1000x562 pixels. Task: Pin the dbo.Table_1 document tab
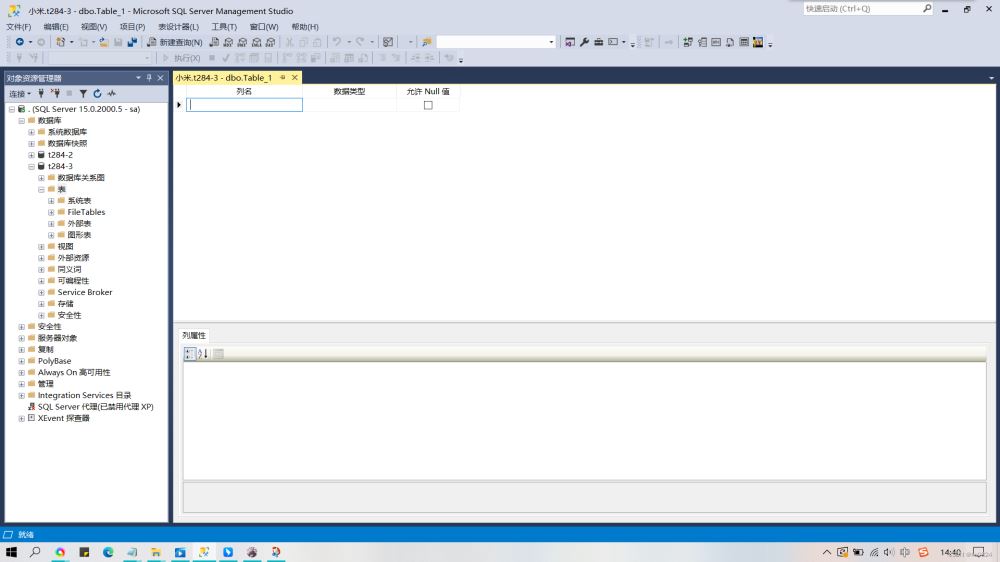click(x=283, y=77)
